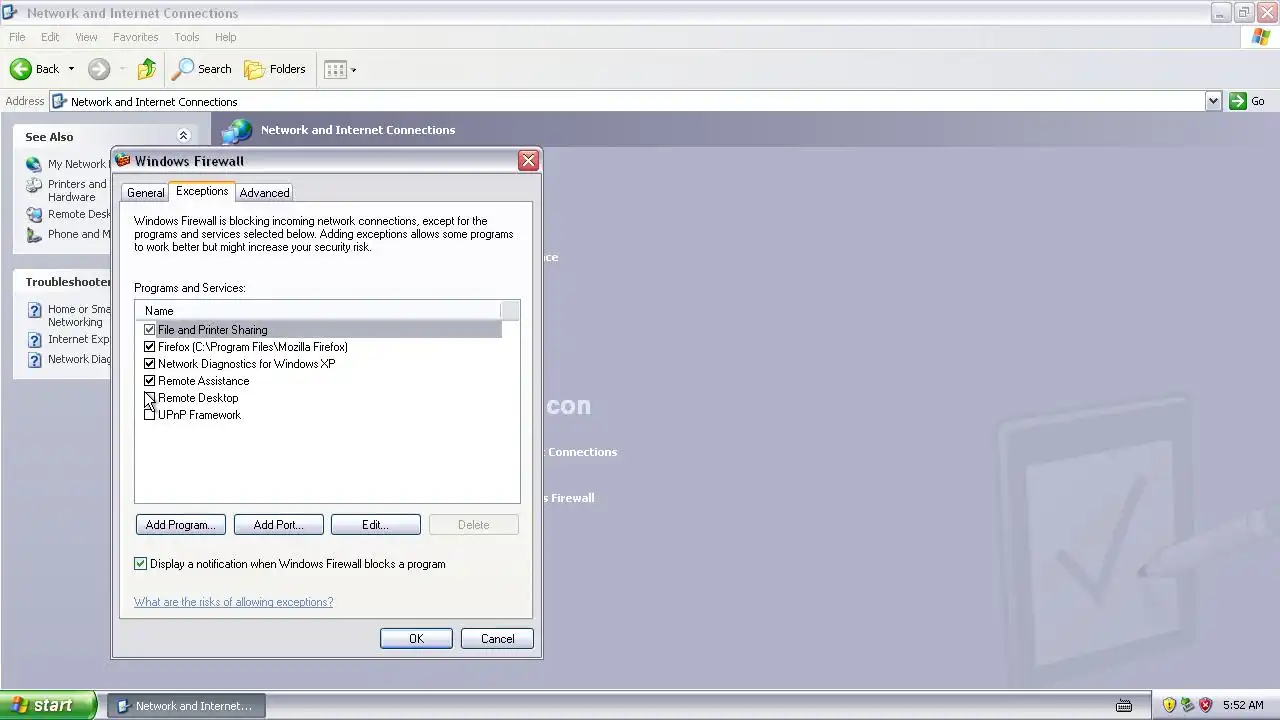Click the green Safely Remove Hardware tray icon

[1187, 705]
